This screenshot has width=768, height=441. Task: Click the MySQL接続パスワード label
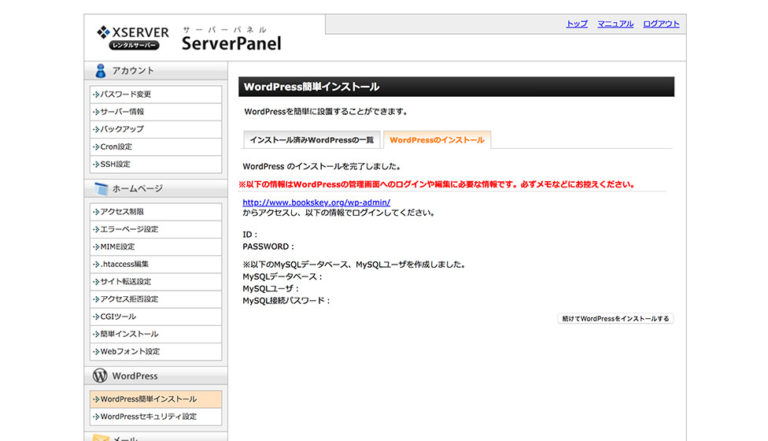pos(287,300)
